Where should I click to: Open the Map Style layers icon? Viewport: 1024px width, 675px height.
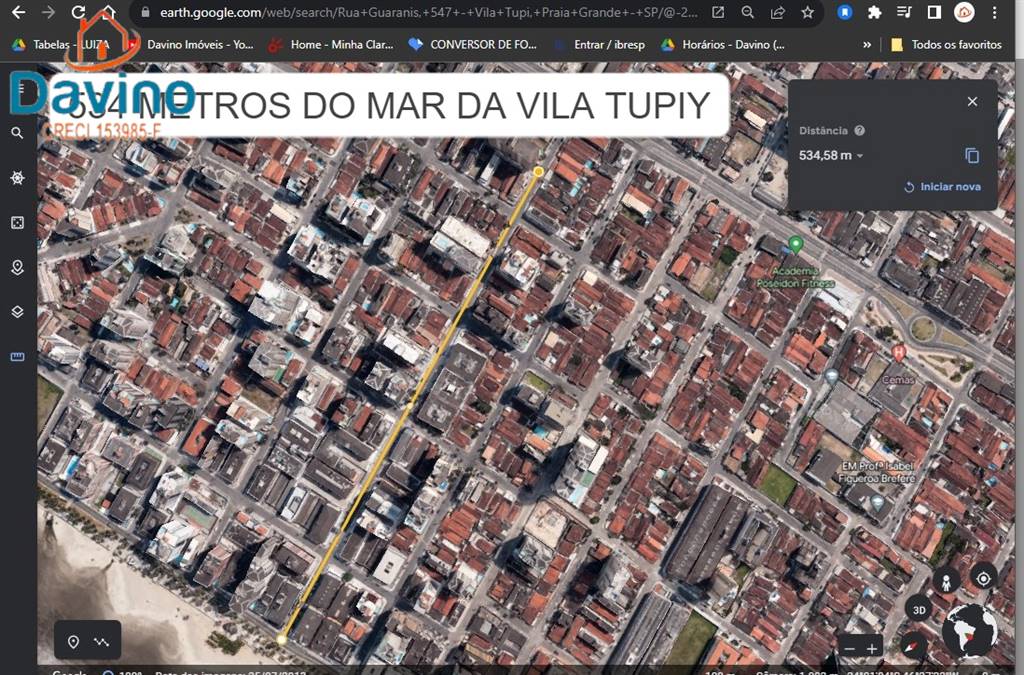18,312
